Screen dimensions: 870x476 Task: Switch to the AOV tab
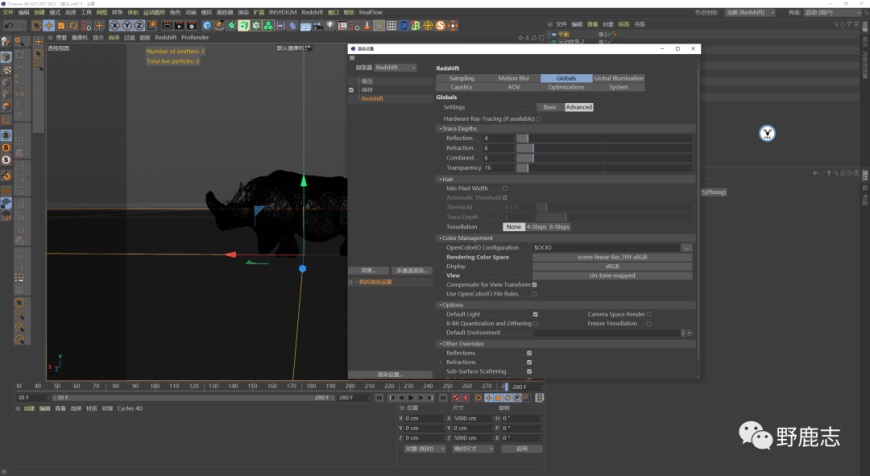[x=514, y=87]
